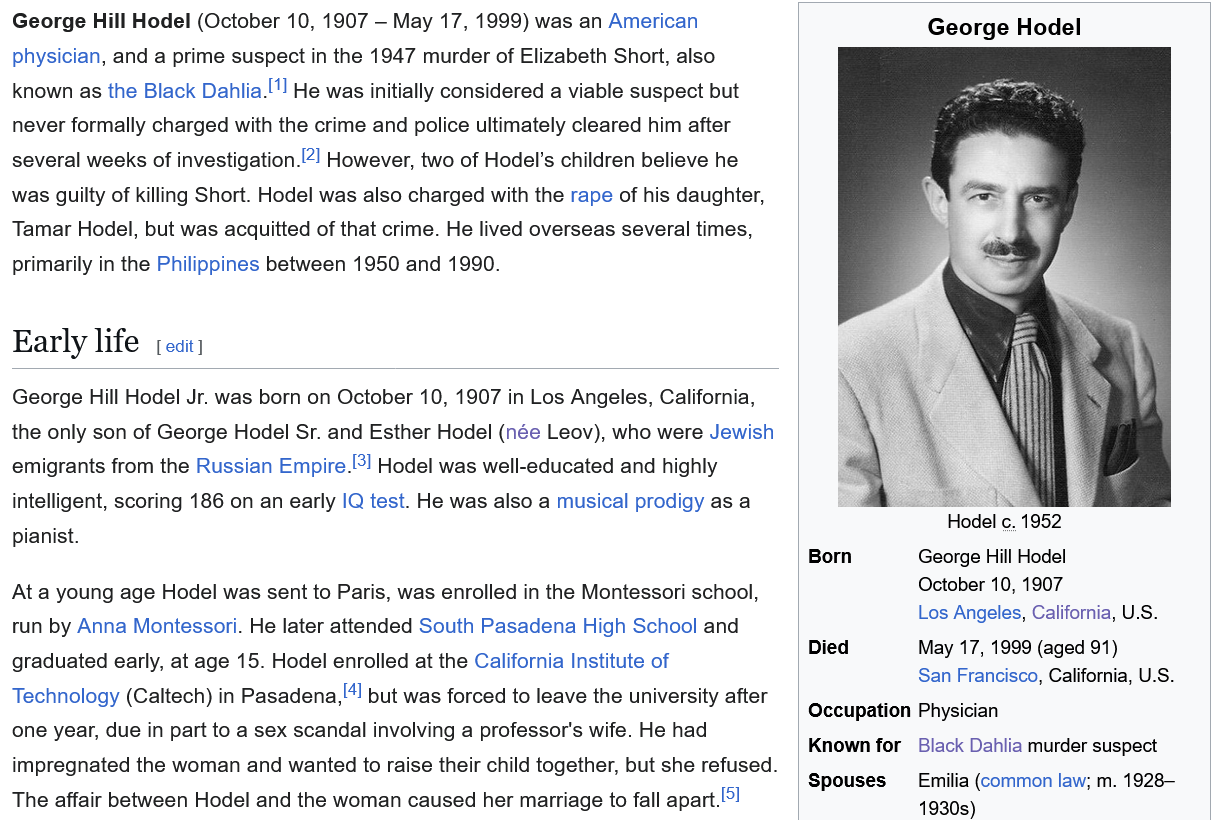Open the musical prodigy link

coord(630,501)
